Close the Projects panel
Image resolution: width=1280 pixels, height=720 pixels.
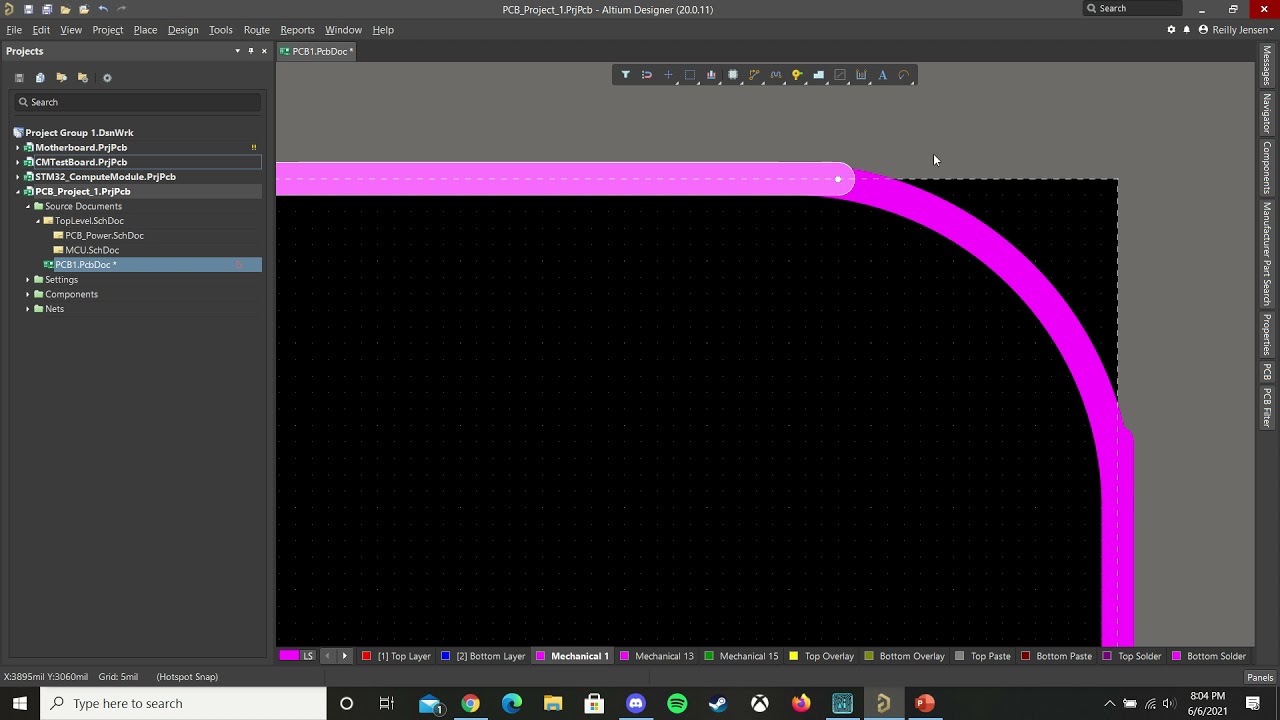(x=264, y=51)
